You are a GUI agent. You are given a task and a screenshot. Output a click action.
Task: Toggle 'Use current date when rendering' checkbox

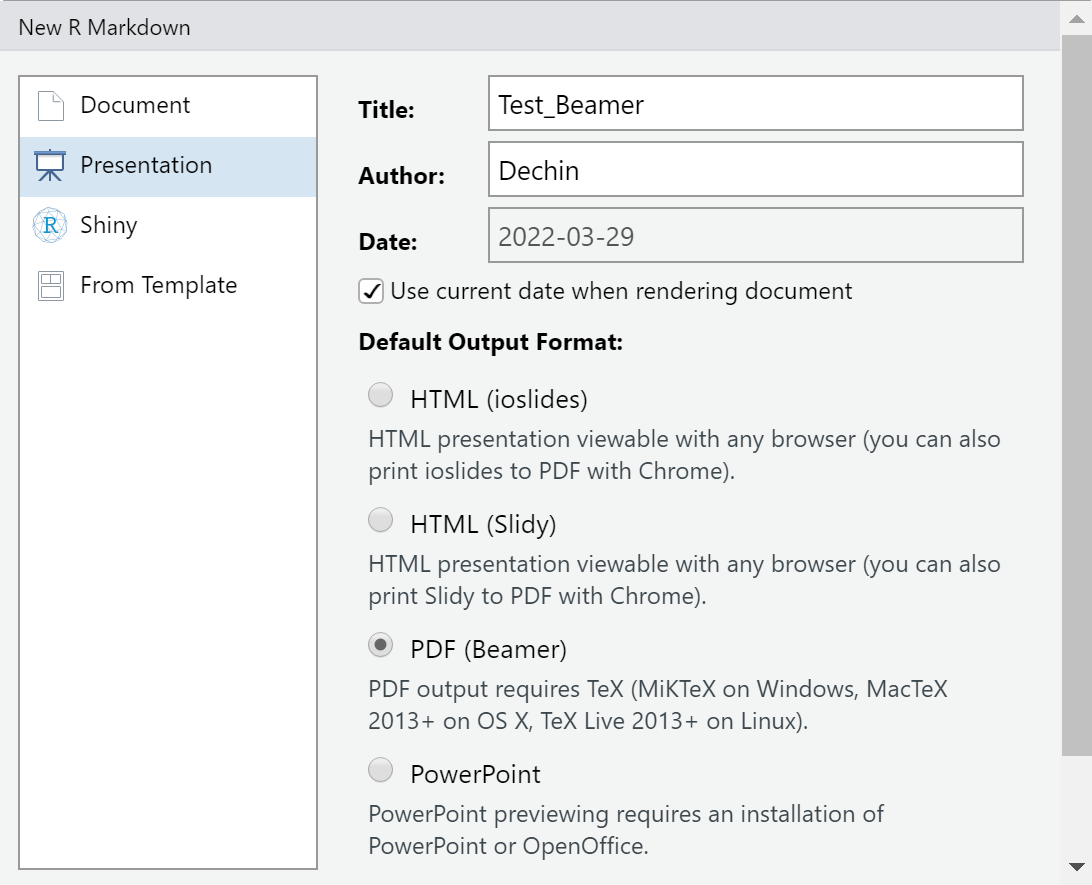pyautogui.click(x=371, y=292)
